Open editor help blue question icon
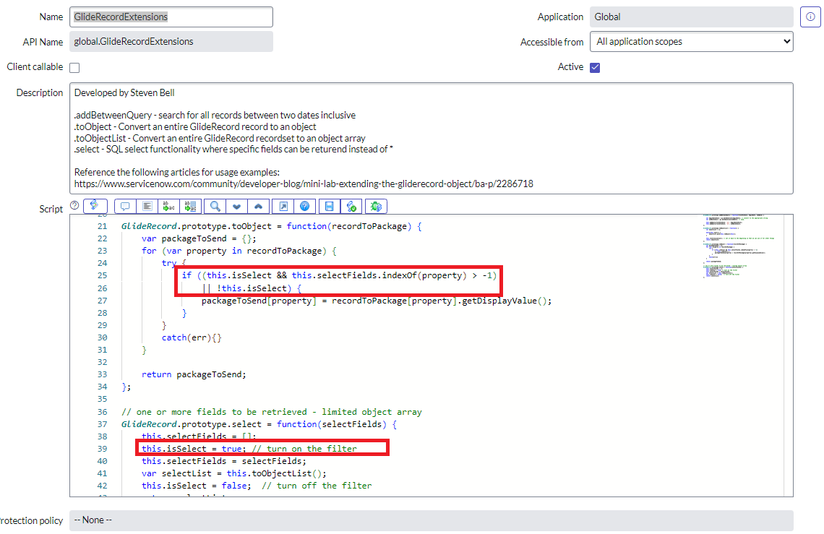824x534 pixels. tap(305, 207)
